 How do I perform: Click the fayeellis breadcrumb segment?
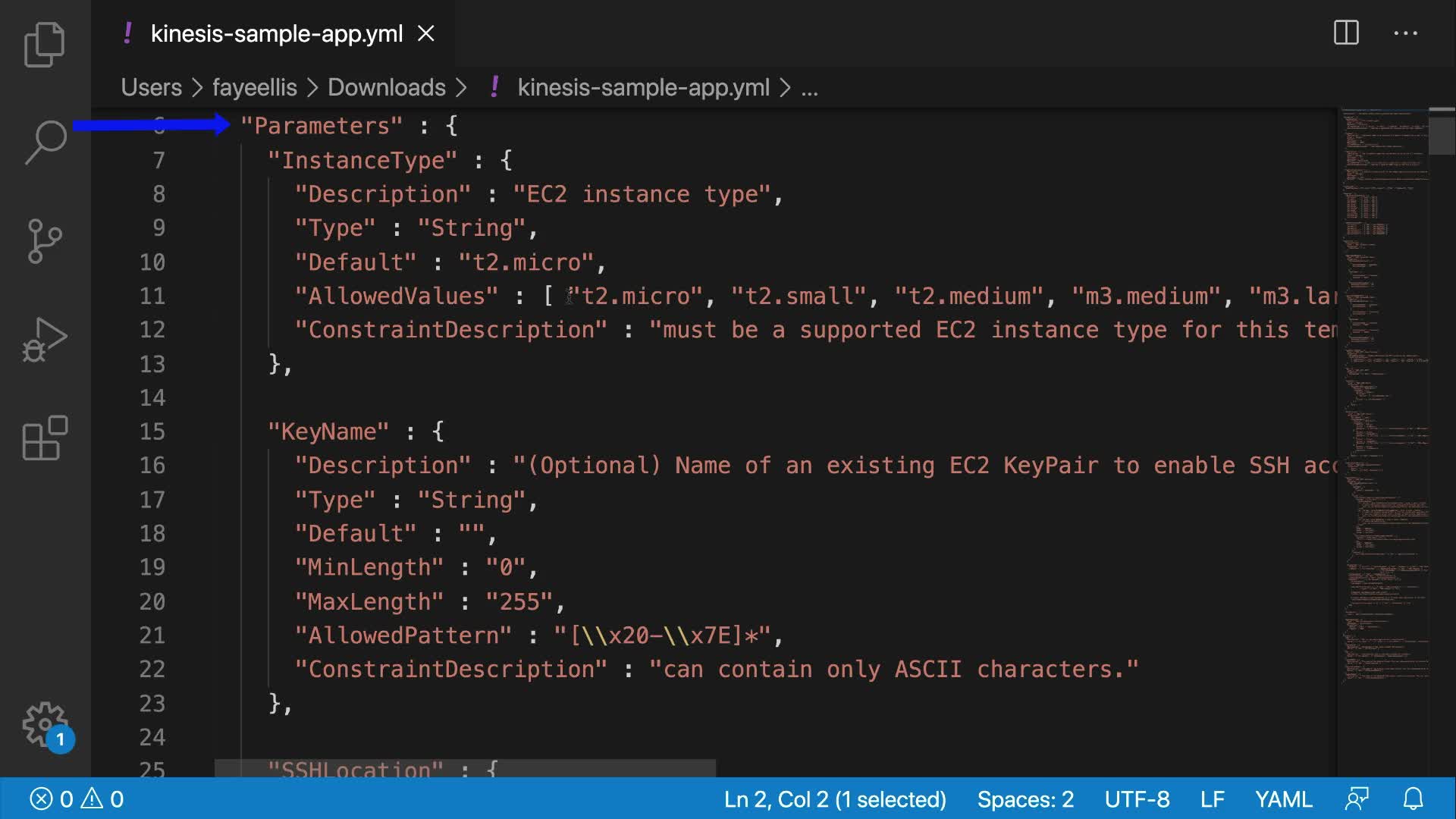pos(254,87)
